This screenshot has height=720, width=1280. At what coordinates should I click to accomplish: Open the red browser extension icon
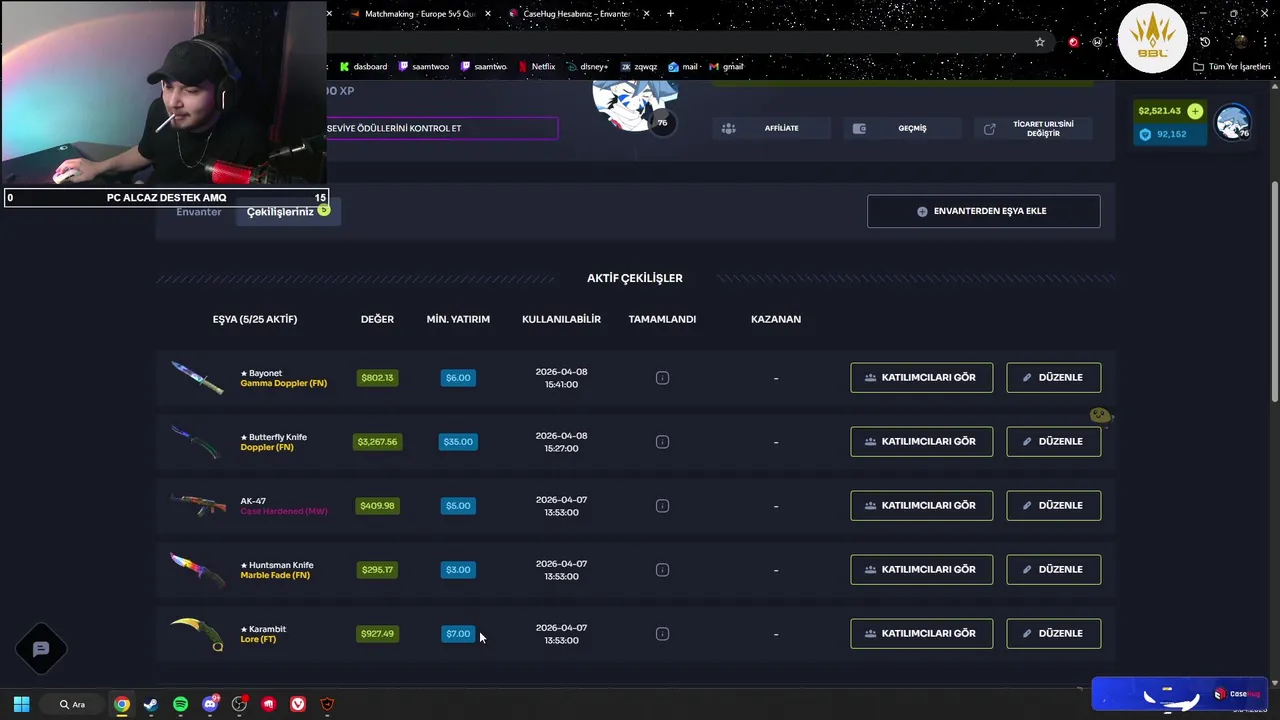tap(1073, 42)
